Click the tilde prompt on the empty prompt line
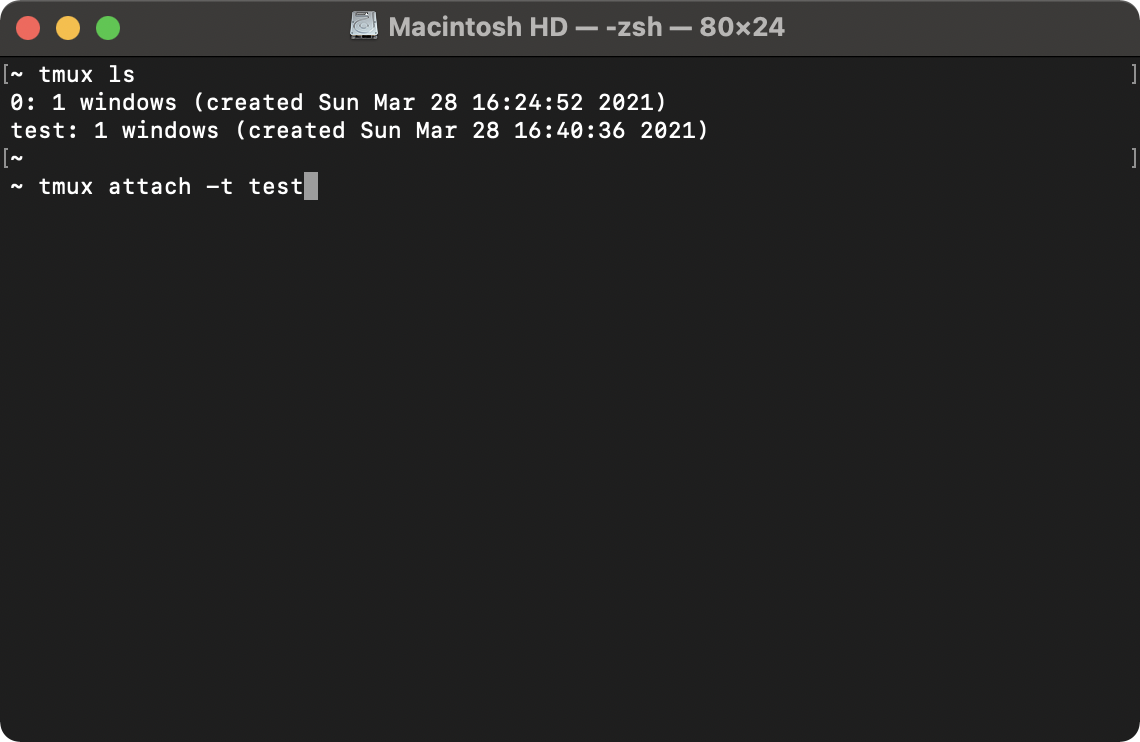1140x742 pixels. [x=17, y=158]
